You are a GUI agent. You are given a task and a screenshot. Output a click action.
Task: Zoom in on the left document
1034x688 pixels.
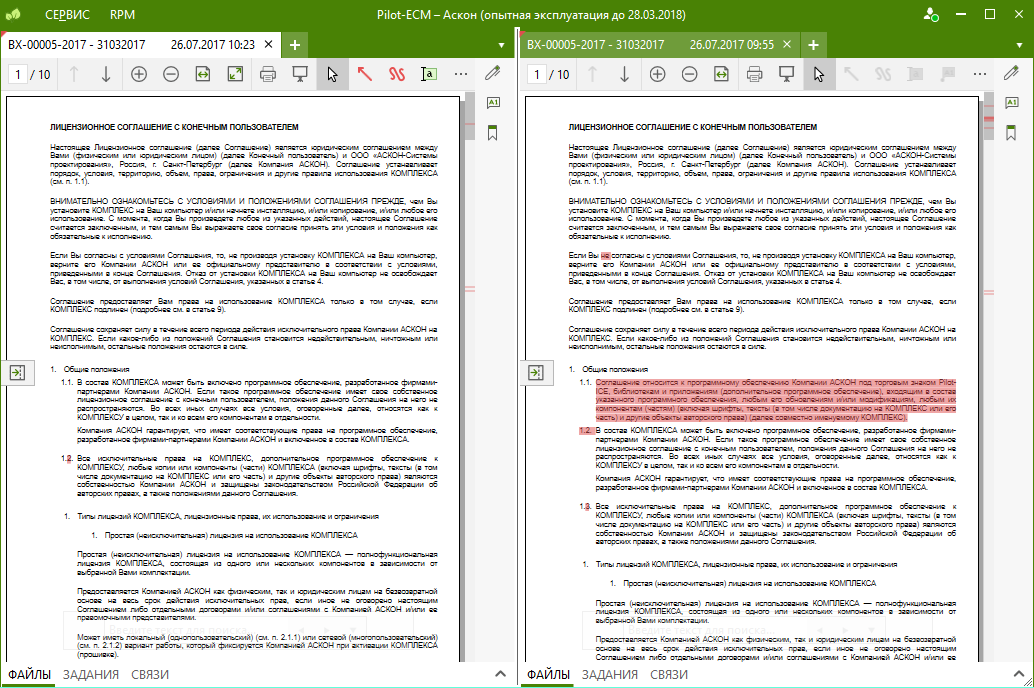pyautogui.click(x=138, y=74)
